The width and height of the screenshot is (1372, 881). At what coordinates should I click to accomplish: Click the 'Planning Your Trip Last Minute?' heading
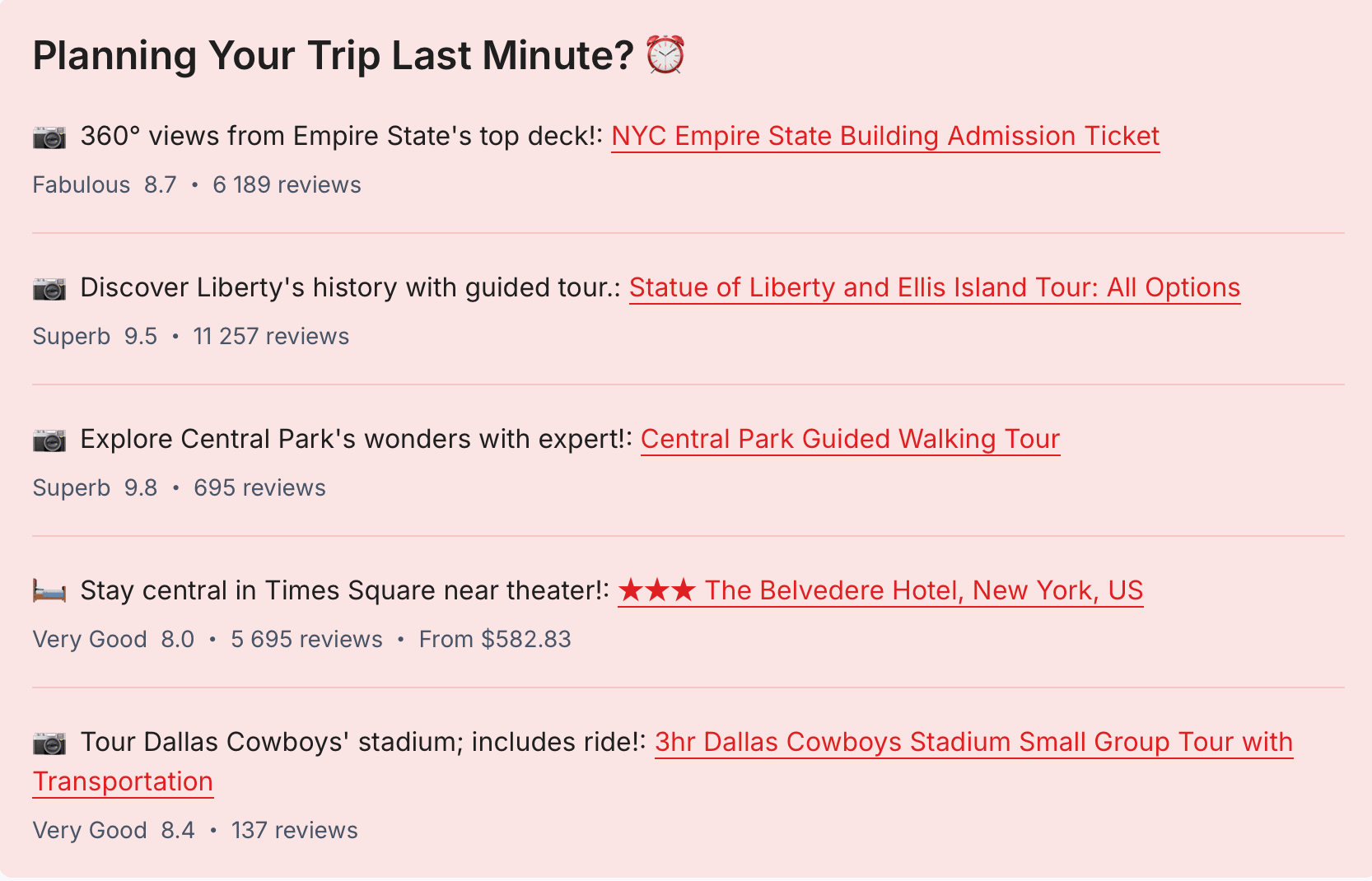333,55
